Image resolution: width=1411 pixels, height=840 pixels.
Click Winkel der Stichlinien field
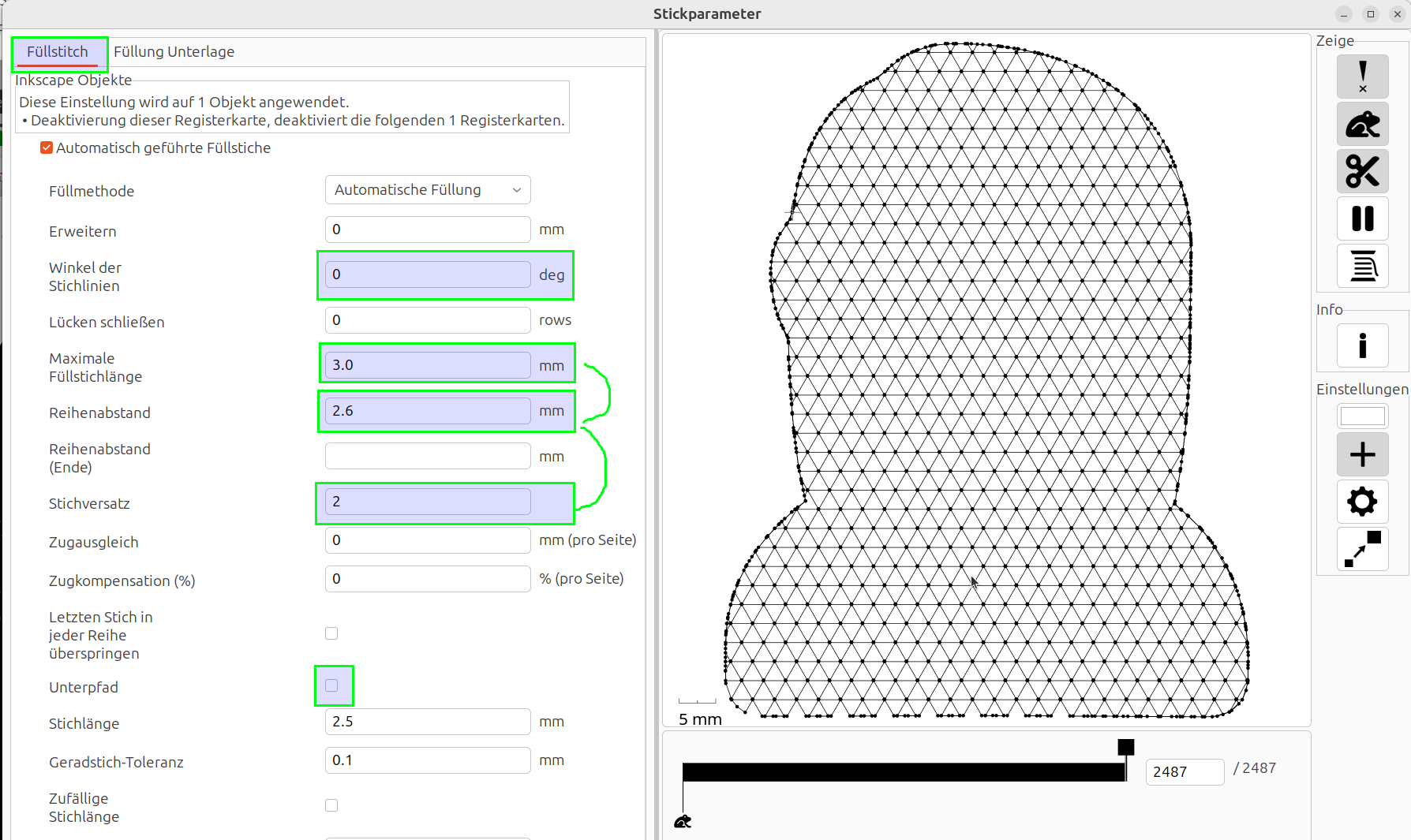click(x=428, y=274)
